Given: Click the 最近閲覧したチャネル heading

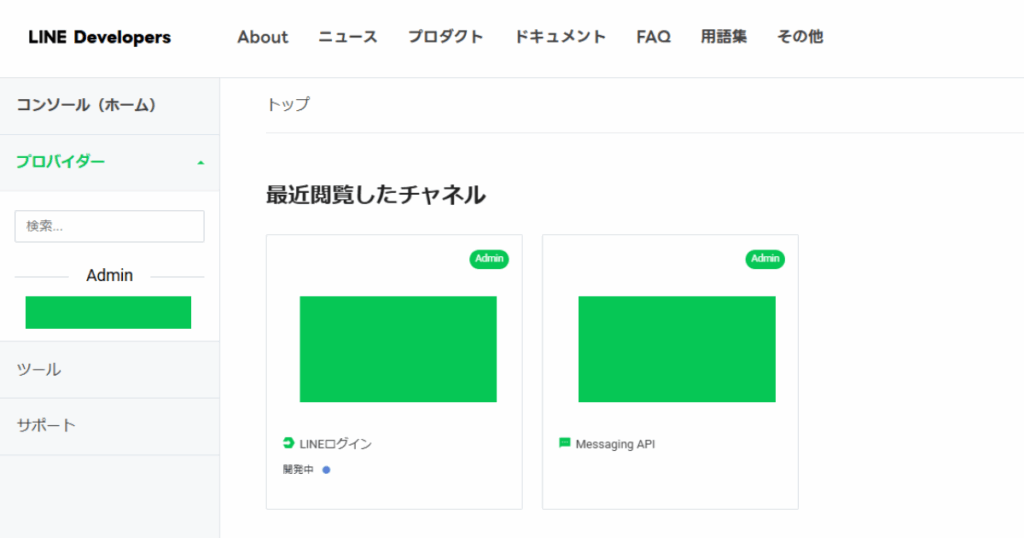Looking at the screenshot, I should [376, 195].
